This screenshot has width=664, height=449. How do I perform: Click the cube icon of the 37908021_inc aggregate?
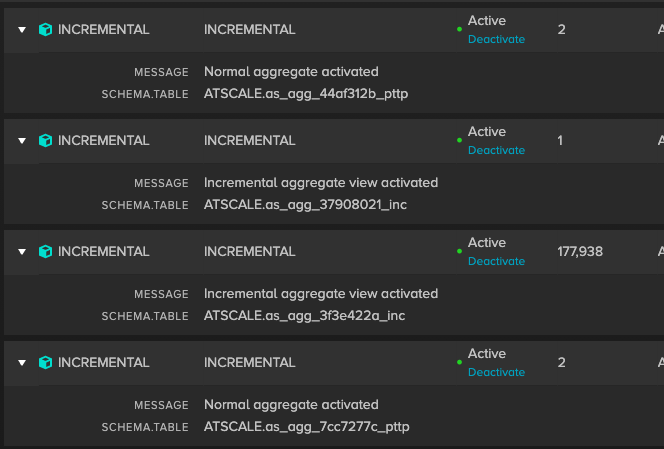click(45, 141)
